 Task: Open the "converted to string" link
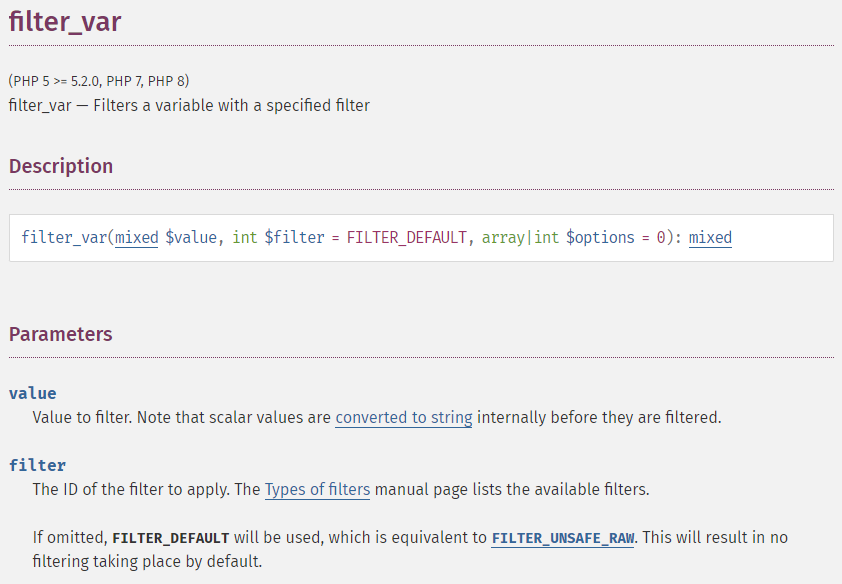(404, 417)
